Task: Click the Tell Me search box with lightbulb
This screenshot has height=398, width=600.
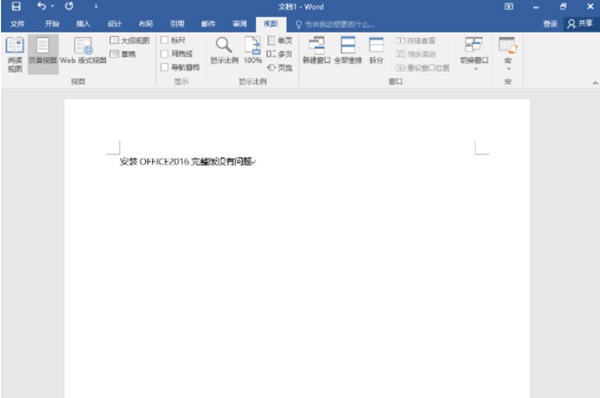Action: tap(335, 24)
